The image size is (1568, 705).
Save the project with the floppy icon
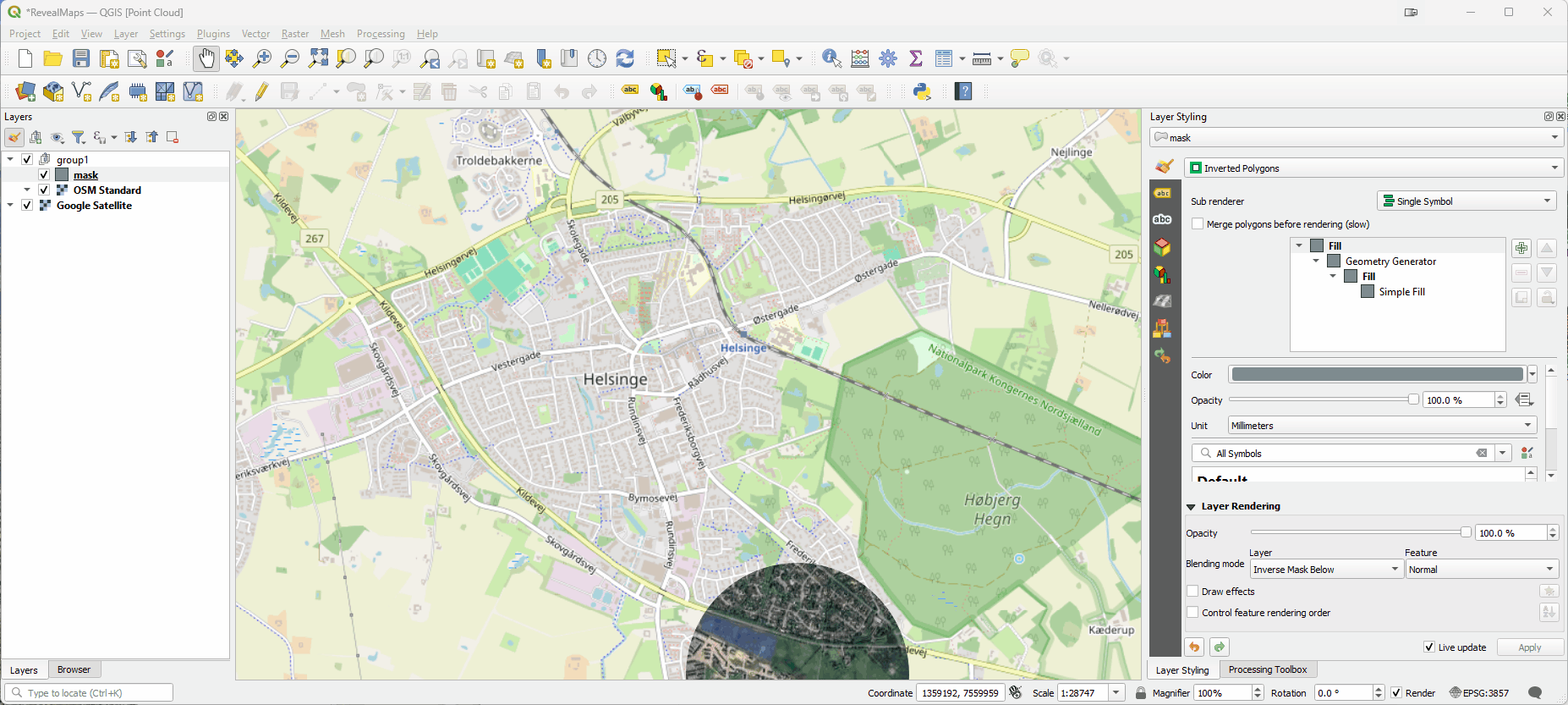(x=81, y=58)
